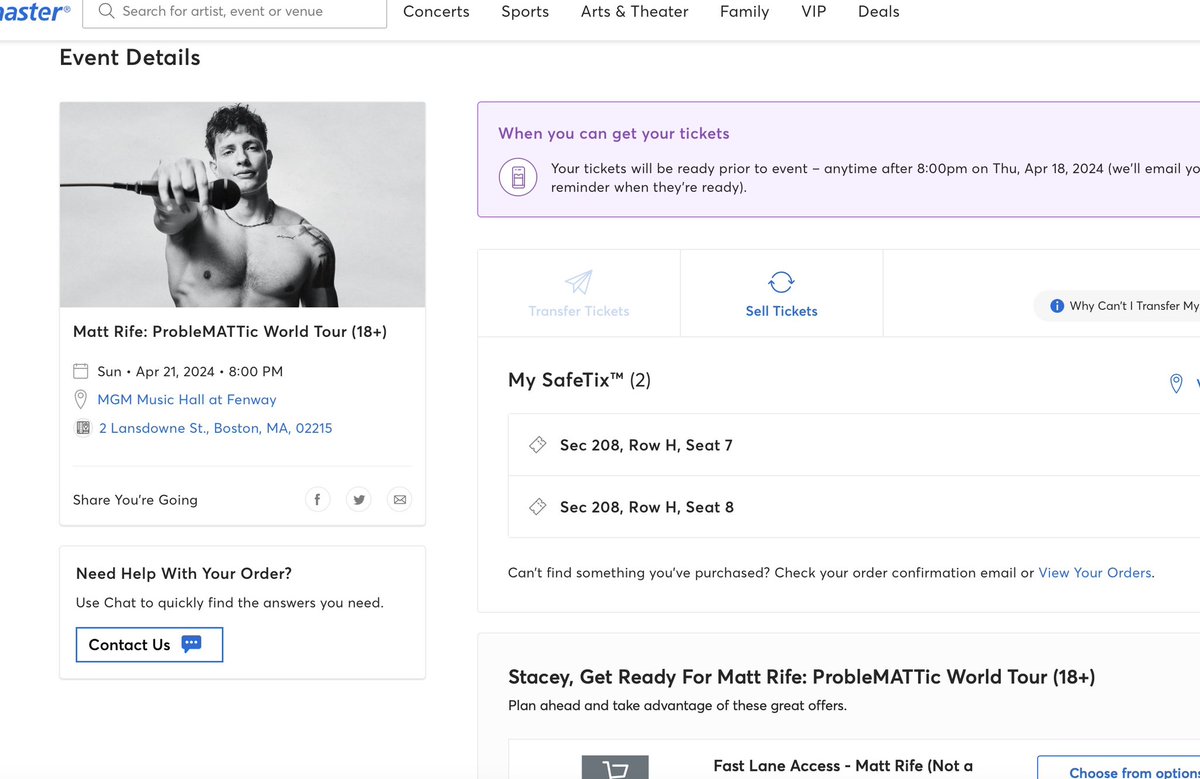Click the Choose from options button
The height and width of the screenshot is (779, 1200).
click(x=1118, y=767)
